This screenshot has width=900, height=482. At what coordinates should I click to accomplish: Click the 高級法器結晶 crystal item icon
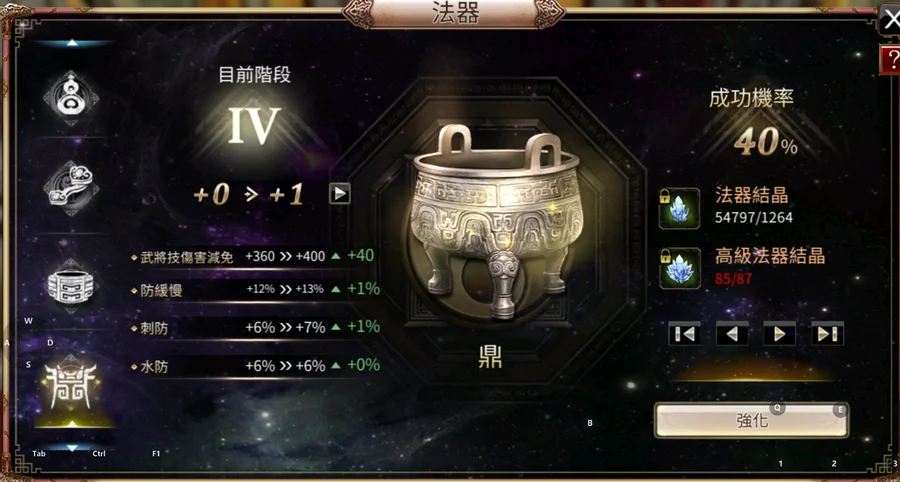point(680,268)
